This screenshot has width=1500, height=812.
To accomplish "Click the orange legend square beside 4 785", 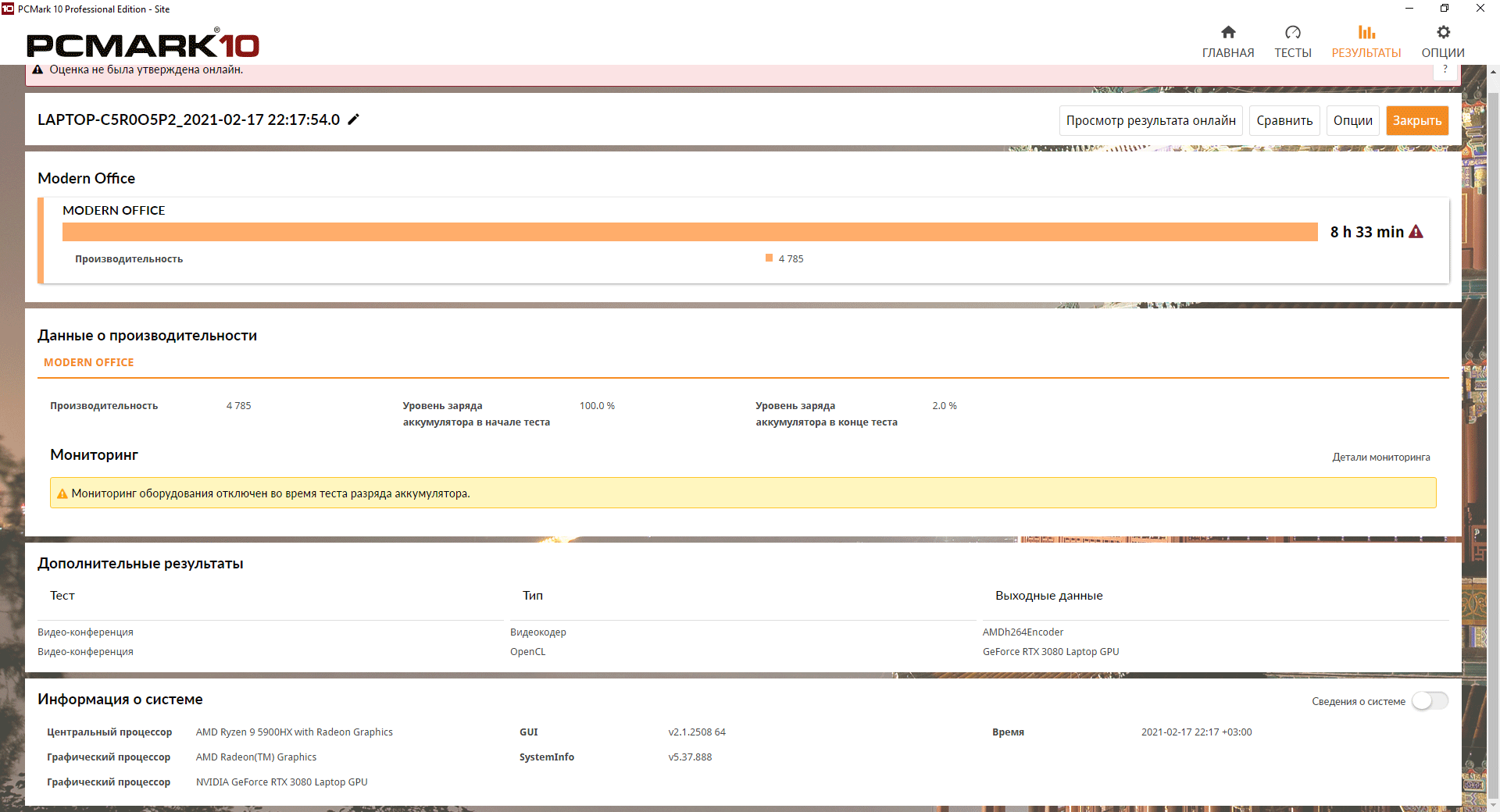I will 769,258.
